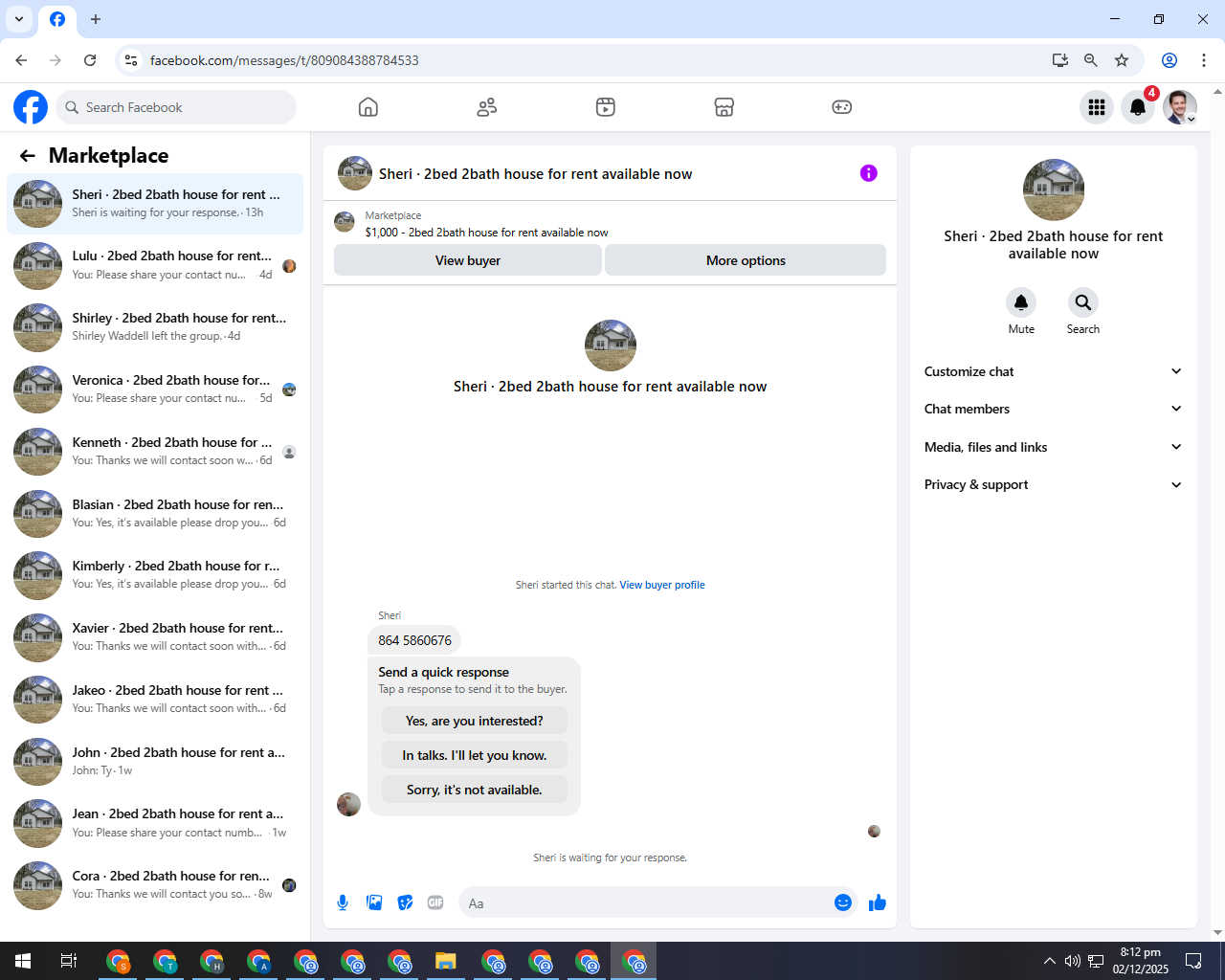Mute this chat bell icon

point(1021,302)
